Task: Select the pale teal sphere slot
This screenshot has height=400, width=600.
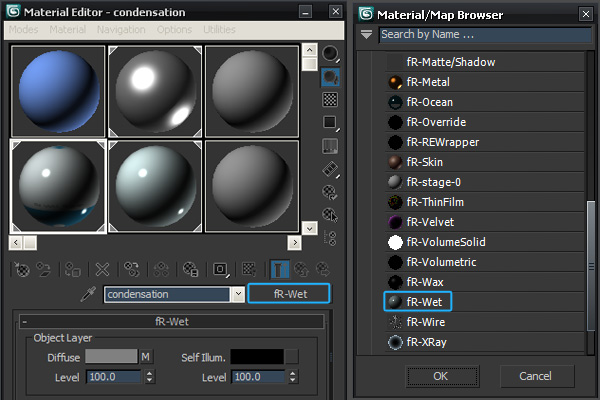Action: coord(155,186)
